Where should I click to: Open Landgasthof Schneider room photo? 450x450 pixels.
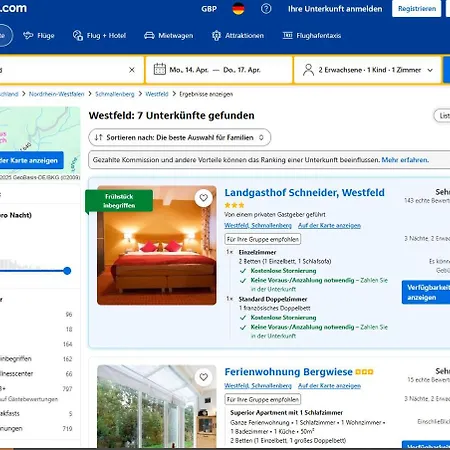coord(157,245)
